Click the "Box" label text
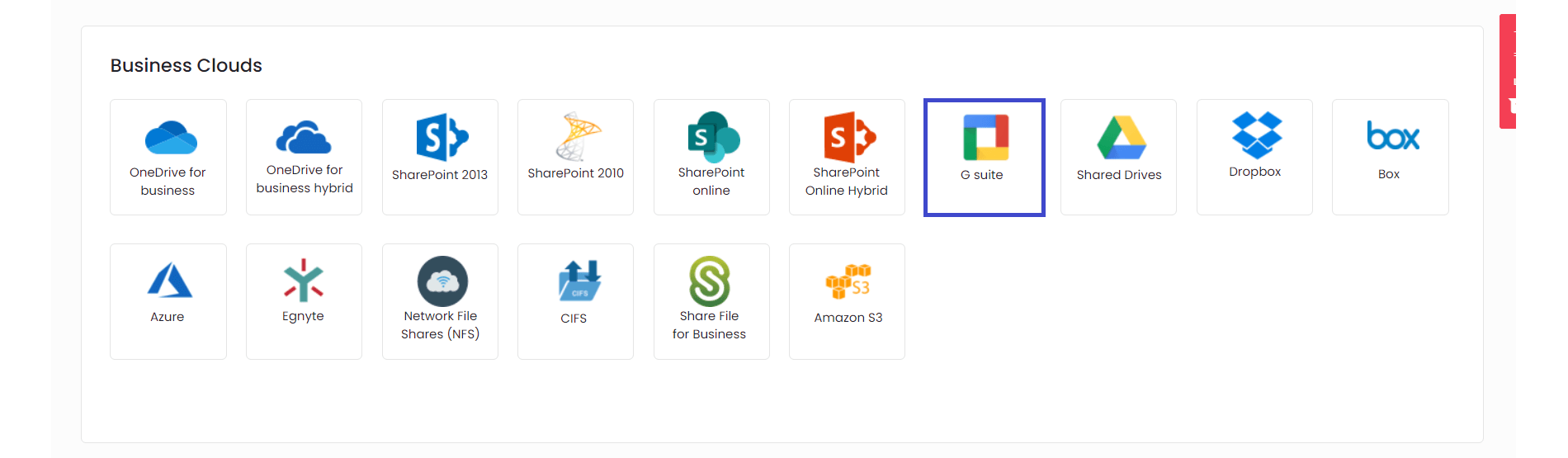1568x458 pixels. click(1389, 174)
